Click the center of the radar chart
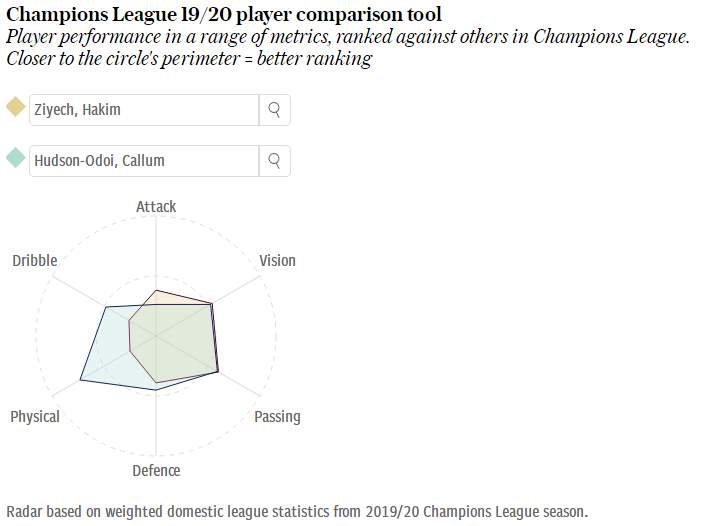Image resolution: width=701 pixels, height=526 pixels. pyautogui.click(x=156, y=336)
